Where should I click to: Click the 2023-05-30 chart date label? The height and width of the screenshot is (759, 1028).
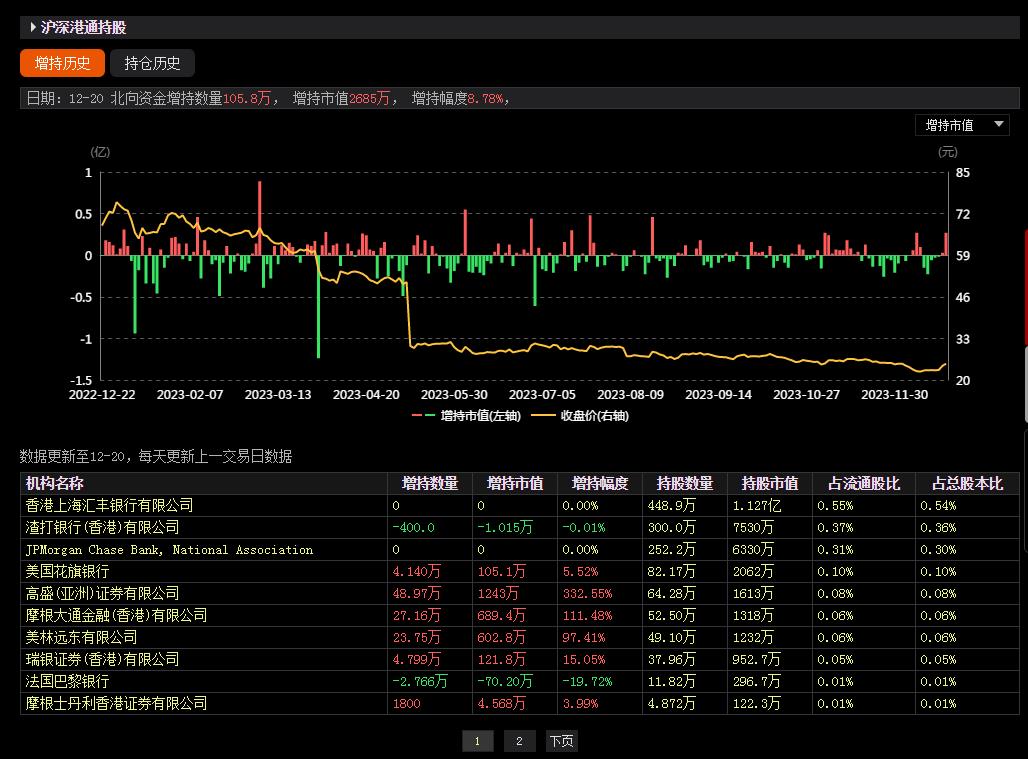454,395
